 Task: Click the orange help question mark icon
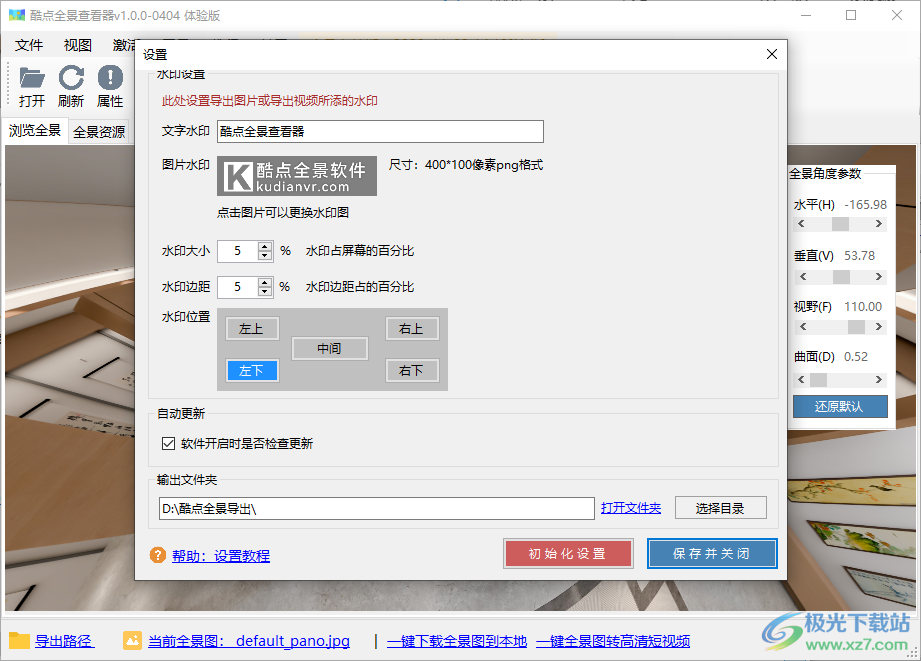pos(157,555)
